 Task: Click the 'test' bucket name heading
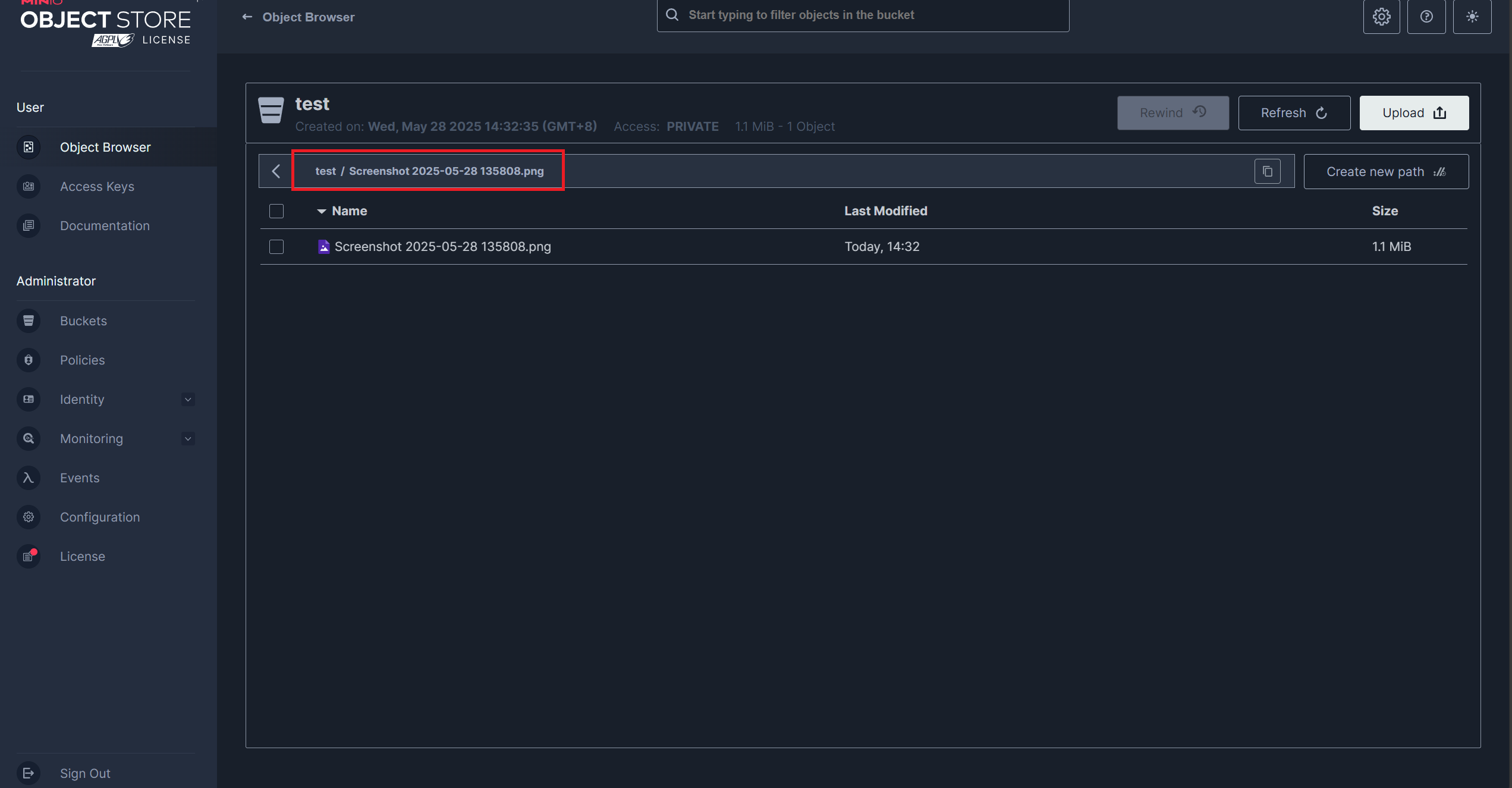point(312,104)
